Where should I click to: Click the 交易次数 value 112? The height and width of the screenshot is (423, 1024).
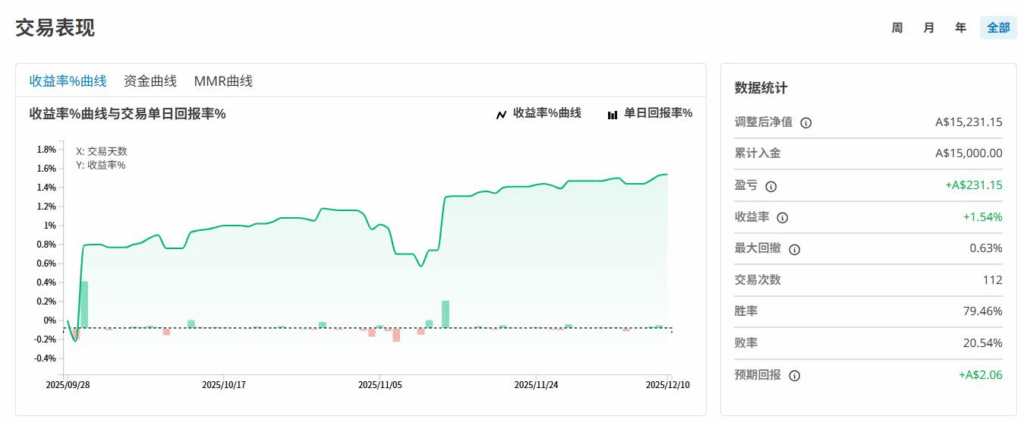[x=992, y=280]
